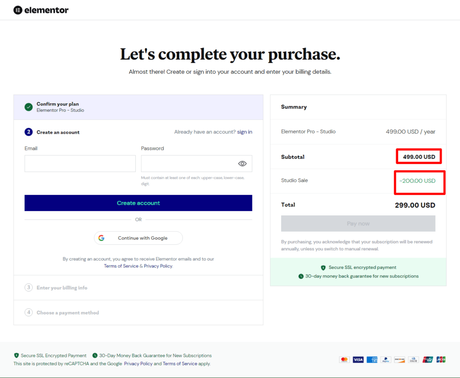Click the step 3 circle icon

click(29, 287)
